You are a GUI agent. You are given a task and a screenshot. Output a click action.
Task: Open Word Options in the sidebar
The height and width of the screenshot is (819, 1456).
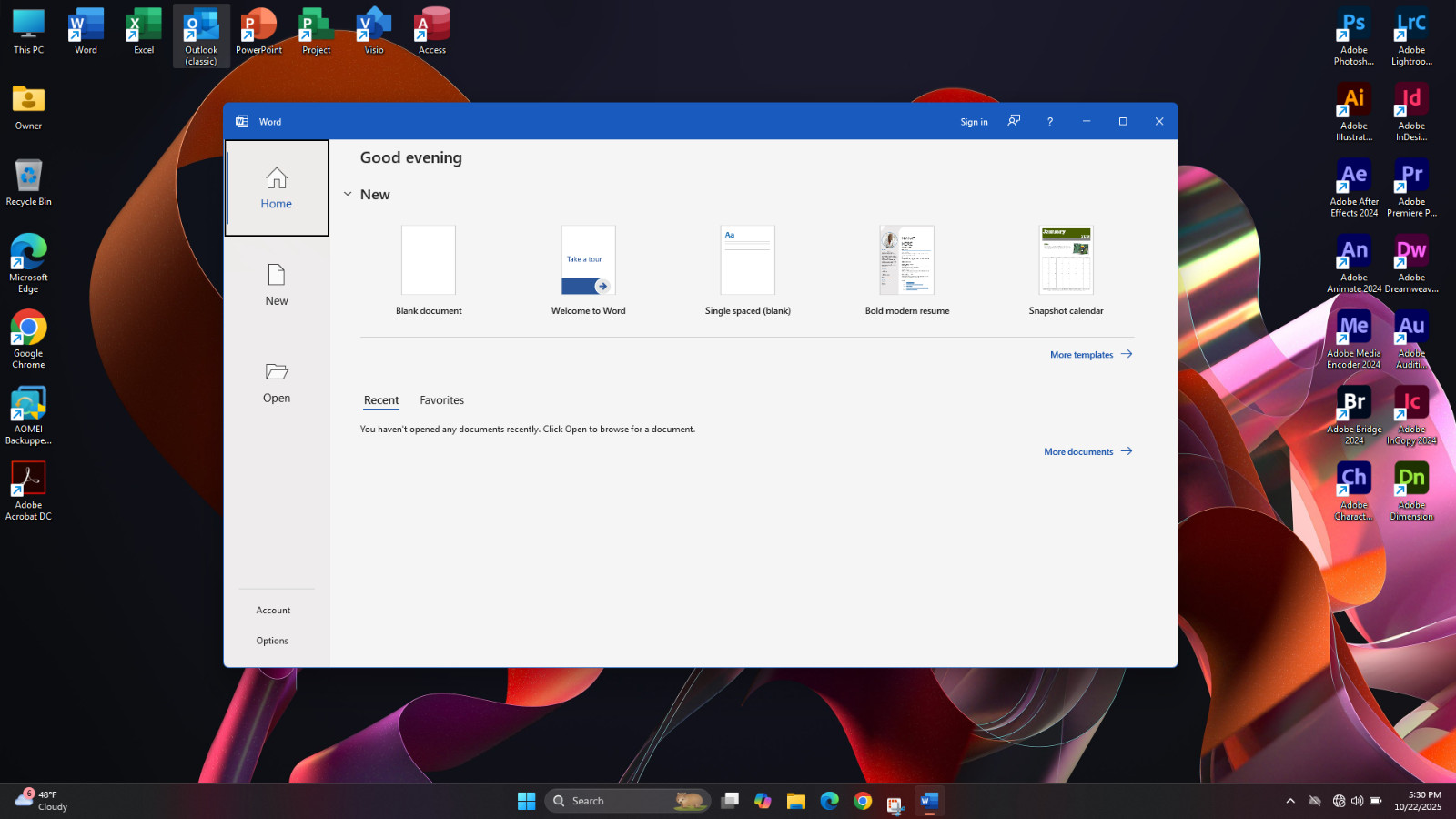coord(272,641)
